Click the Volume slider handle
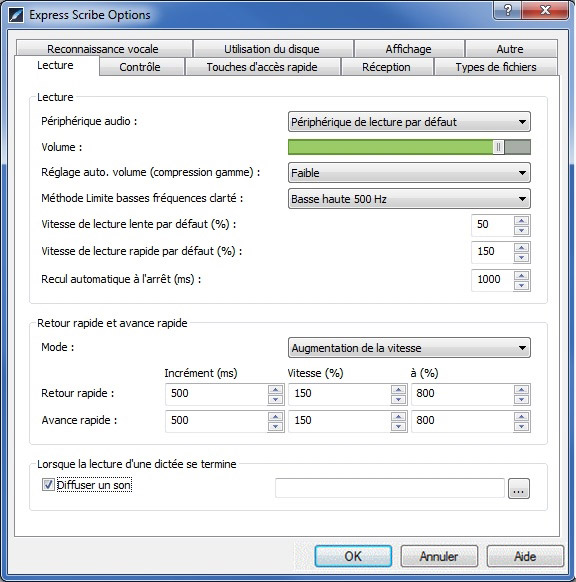The height and width of the screenshot is (582, 576). (x=498, y=147)
